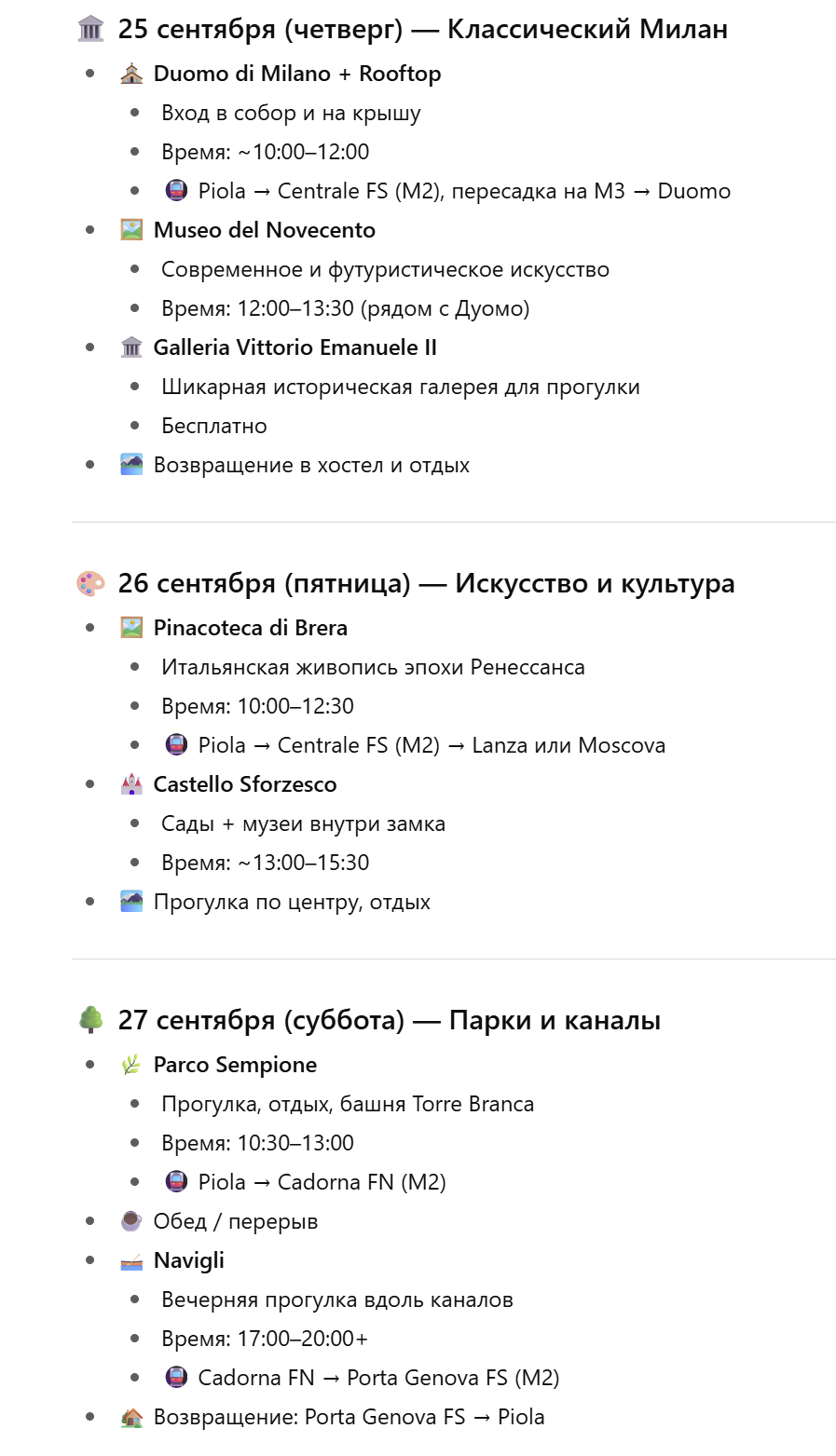Click the classical building emoji beside 25 сентября heading
The image size is (836, 1456).
(90, 30)
